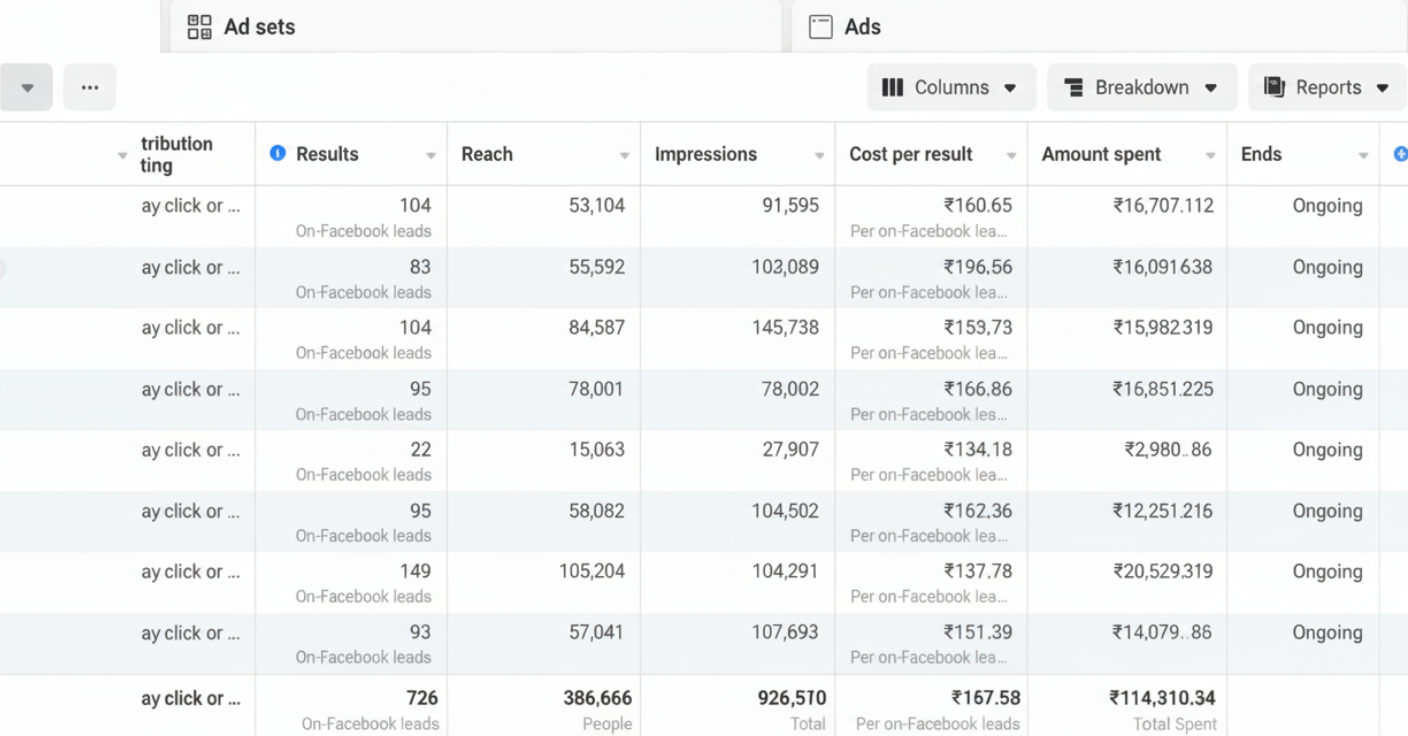This screenshot has height=736, width=1408.
Task: Click the Breakdown stacked-lines icon
Action: point(1074,88)
